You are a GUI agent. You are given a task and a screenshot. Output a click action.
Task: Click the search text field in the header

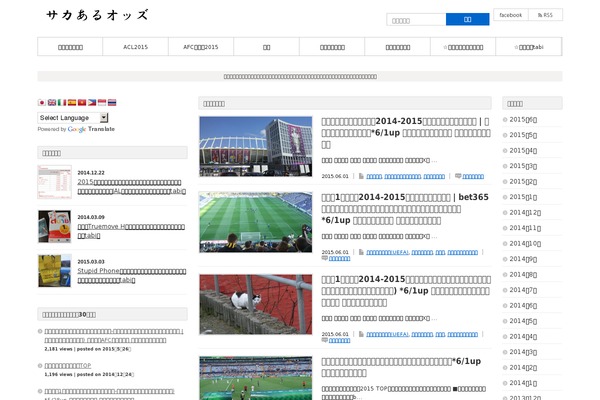tap(416, 20)
